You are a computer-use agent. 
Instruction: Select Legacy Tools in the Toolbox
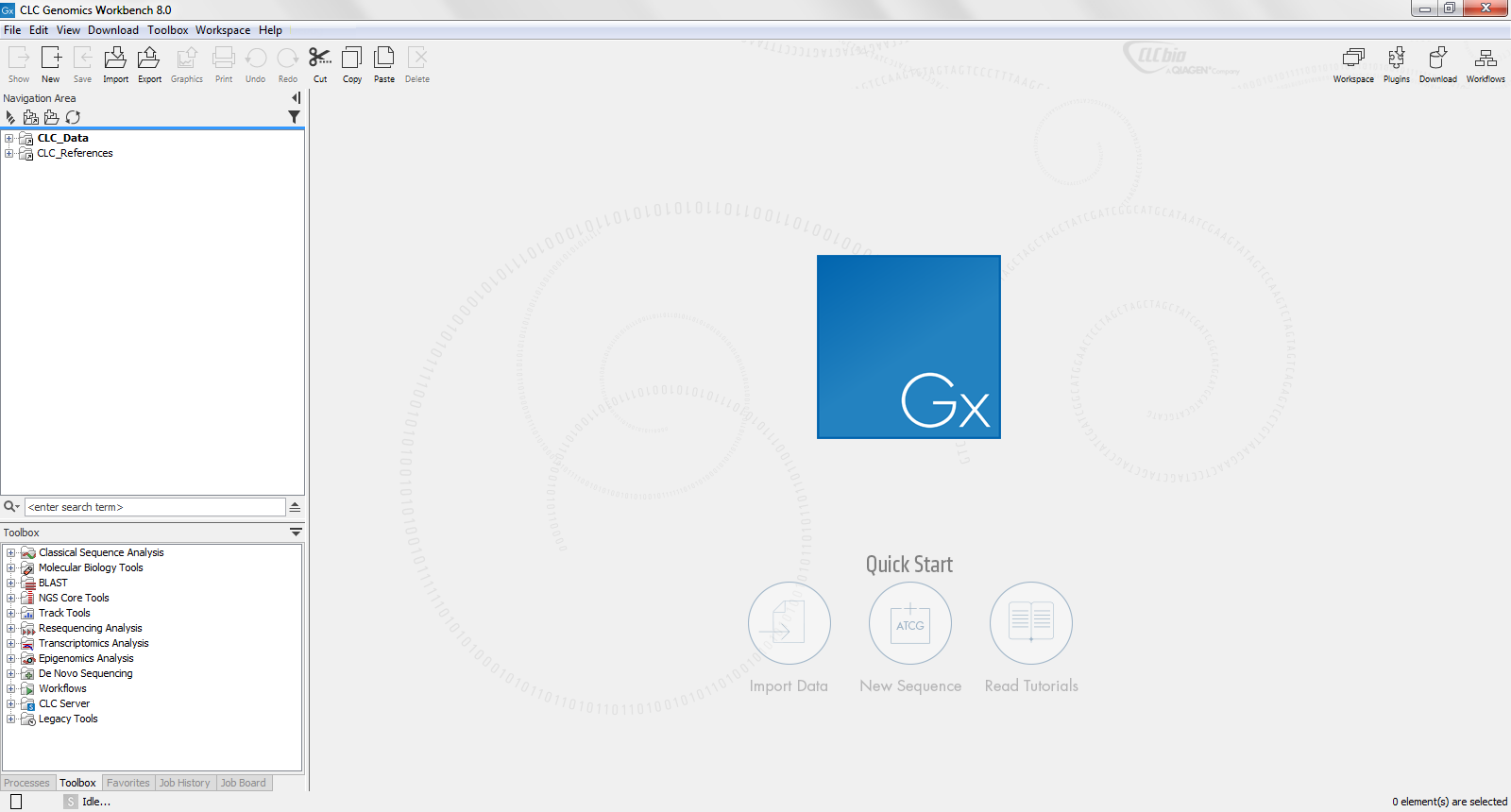point(68,719)
